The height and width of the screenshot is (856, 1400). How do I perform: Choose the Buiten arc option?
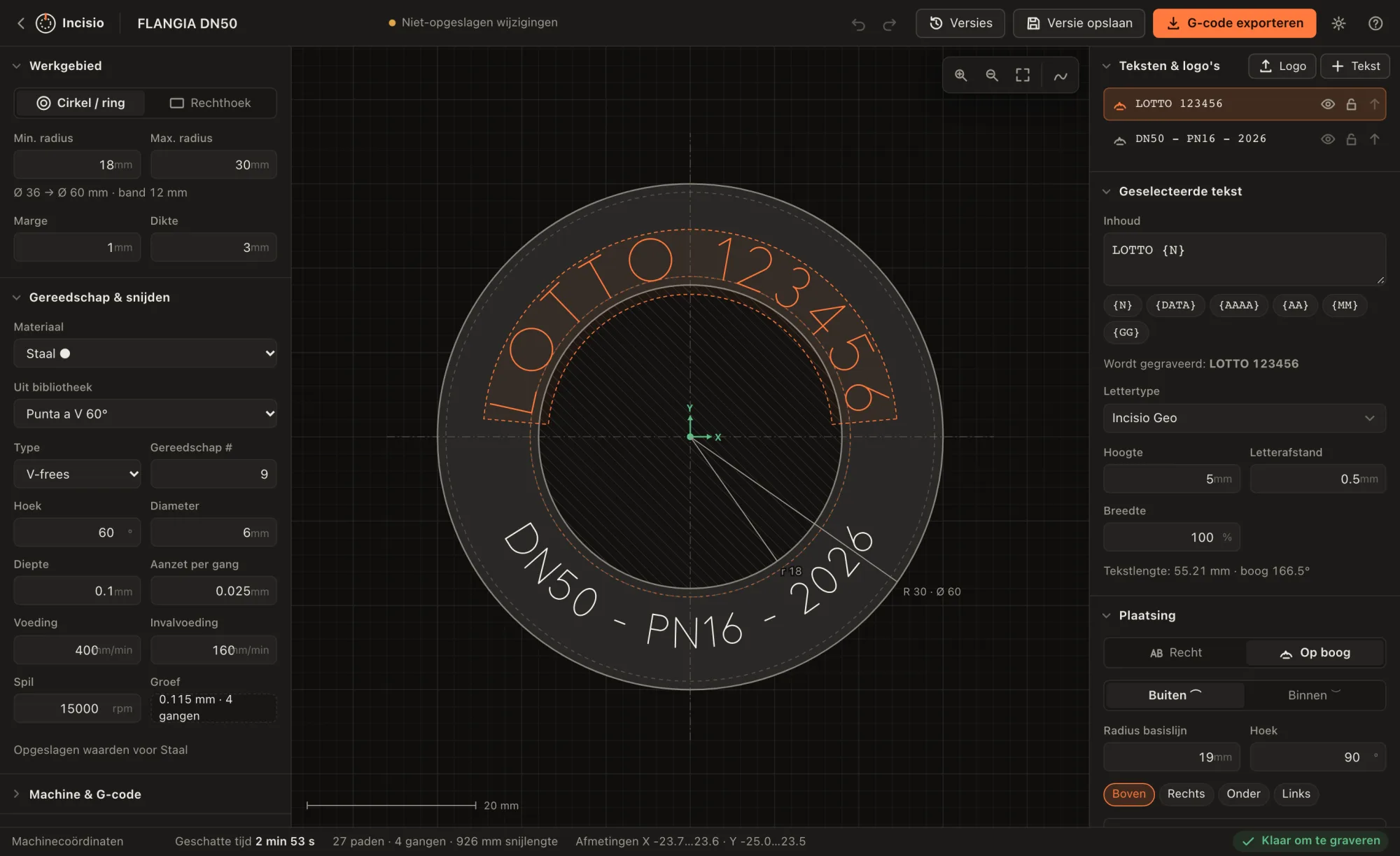click(x=1175, y=695)
